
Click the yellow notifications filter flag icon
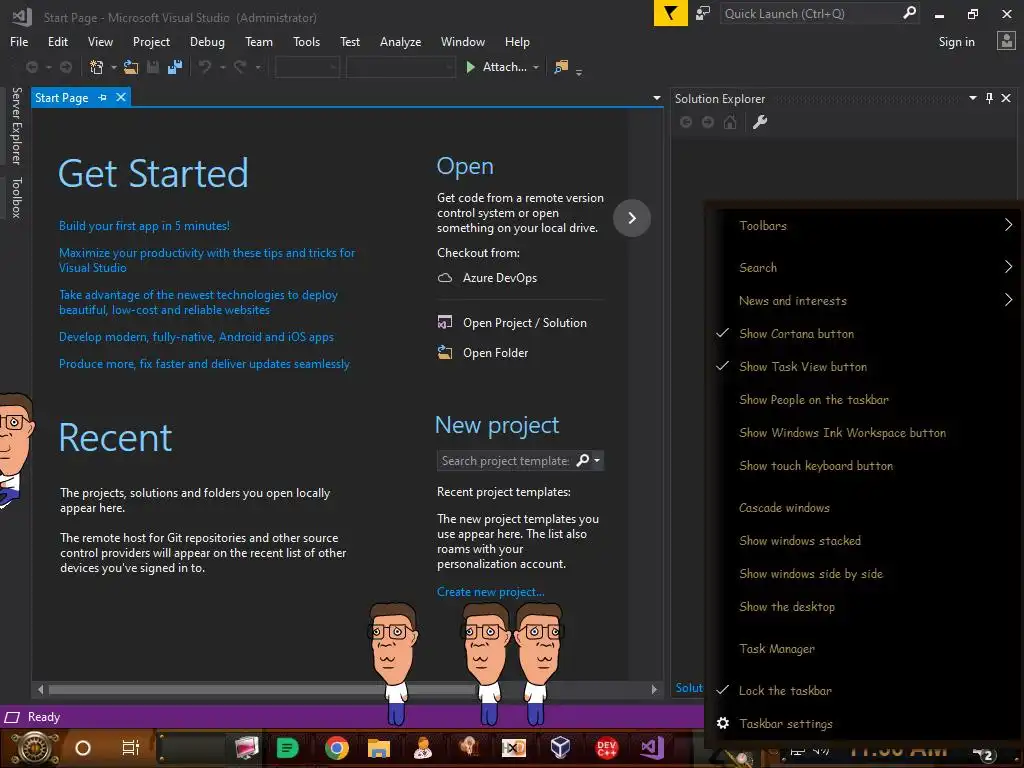click(671, 13)
